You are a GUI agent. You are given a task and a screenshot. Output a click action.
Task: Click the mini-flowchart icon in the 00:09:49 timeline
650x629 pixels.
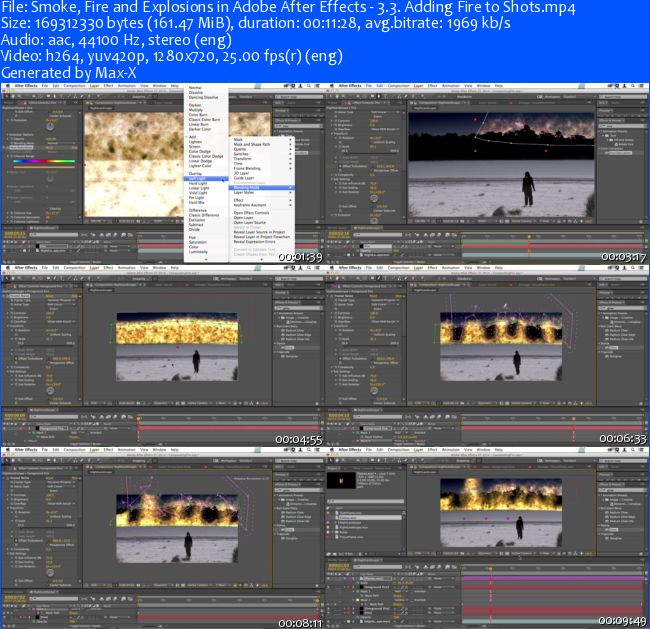coord(408,567)
